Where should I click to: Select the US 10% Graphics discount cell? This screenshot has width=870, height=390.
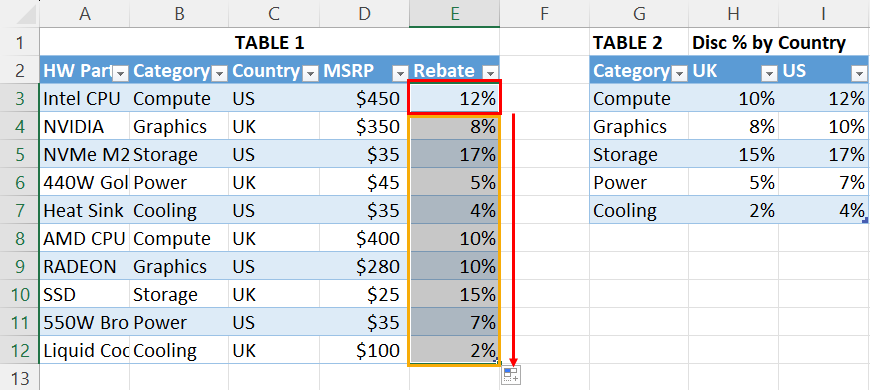(x=824, y=126)
